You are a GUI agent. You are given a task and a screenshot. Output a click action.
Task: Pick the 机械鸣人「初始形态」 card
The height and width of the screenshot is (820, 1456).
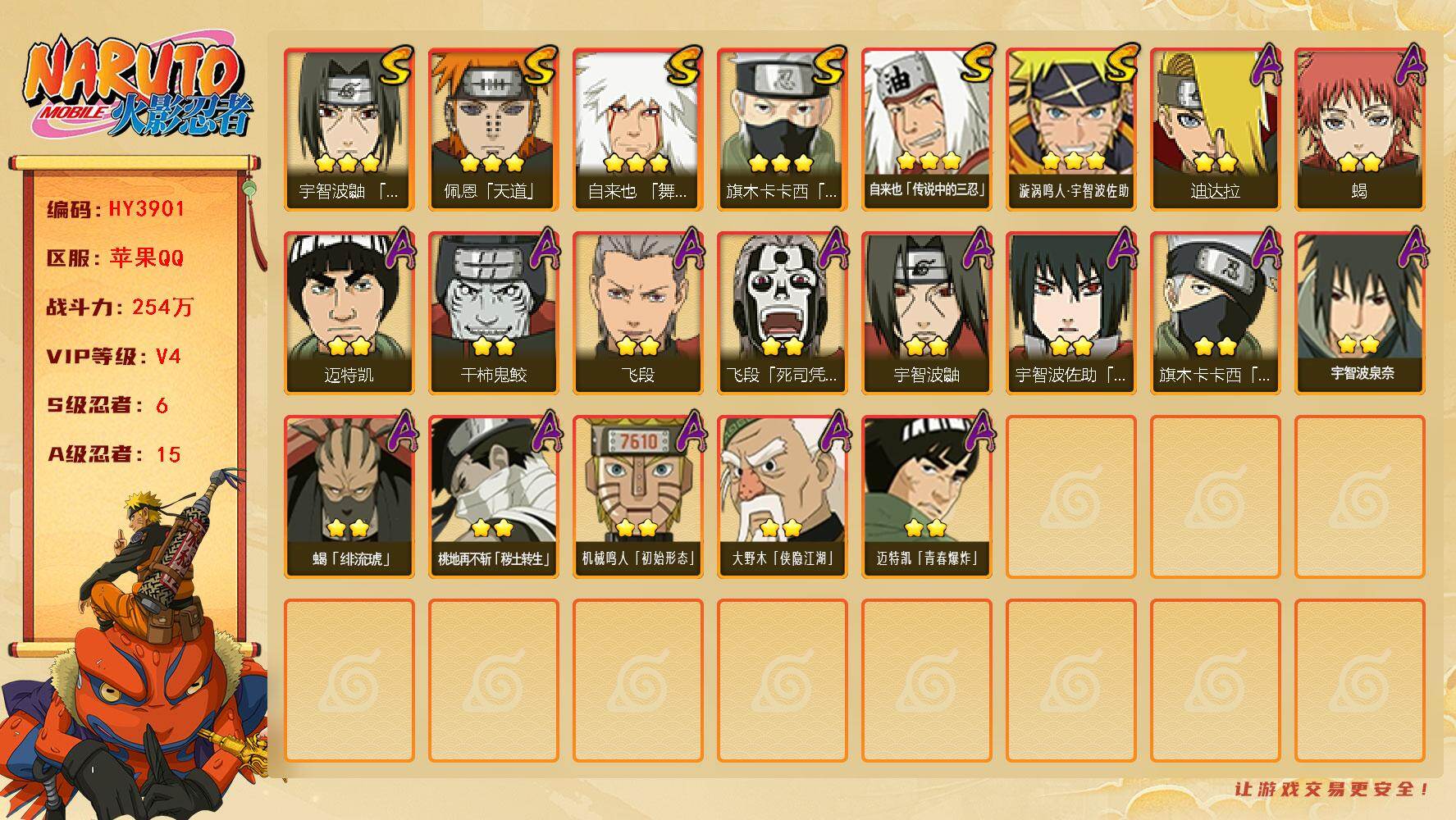coord(637,497)
